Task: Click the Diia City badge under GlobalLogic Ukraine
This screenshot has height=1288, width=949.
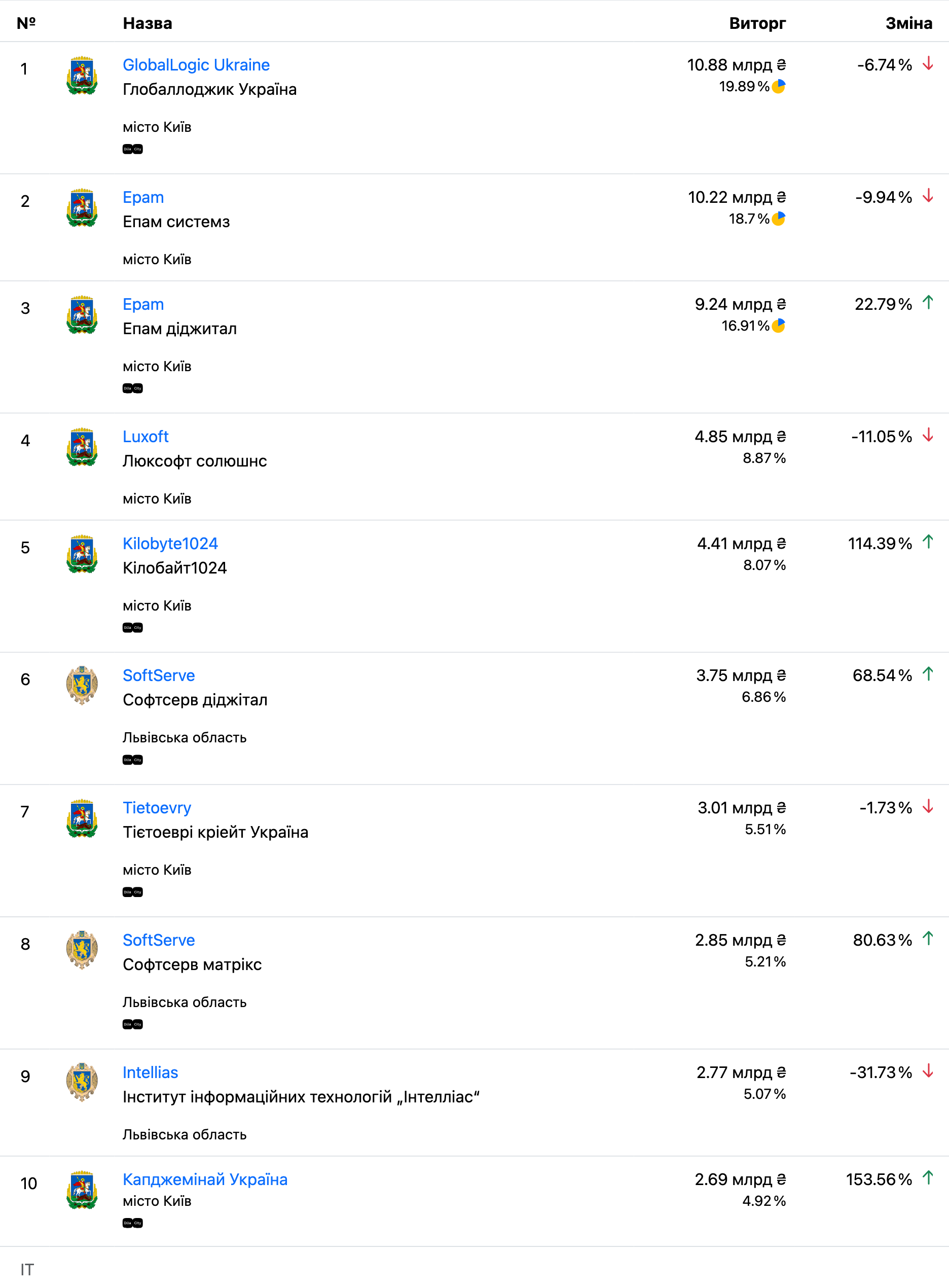Action: click(x=133, y=150)
